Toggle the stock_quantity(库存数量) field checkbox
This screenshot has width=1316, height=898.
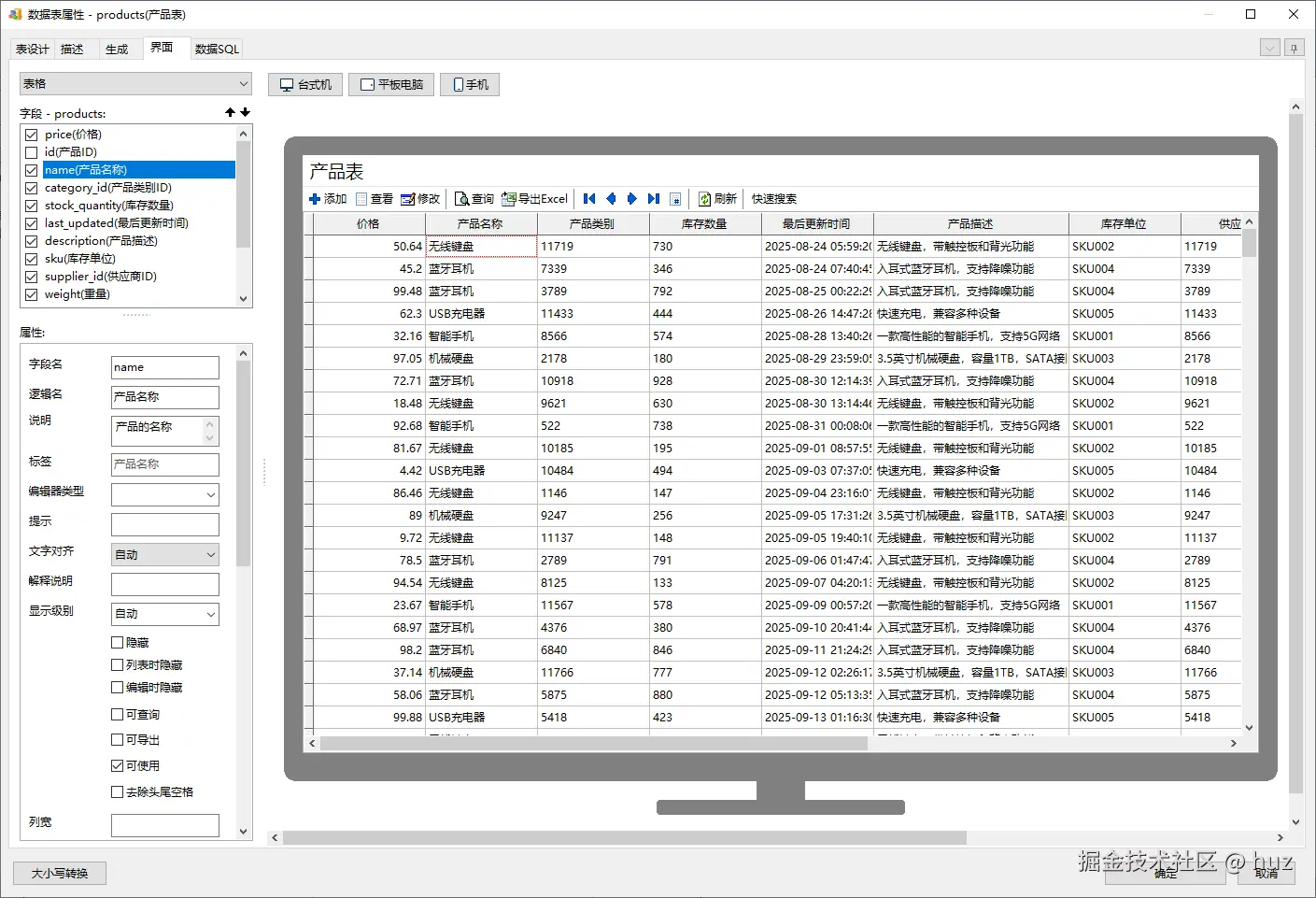coord(32,206)
